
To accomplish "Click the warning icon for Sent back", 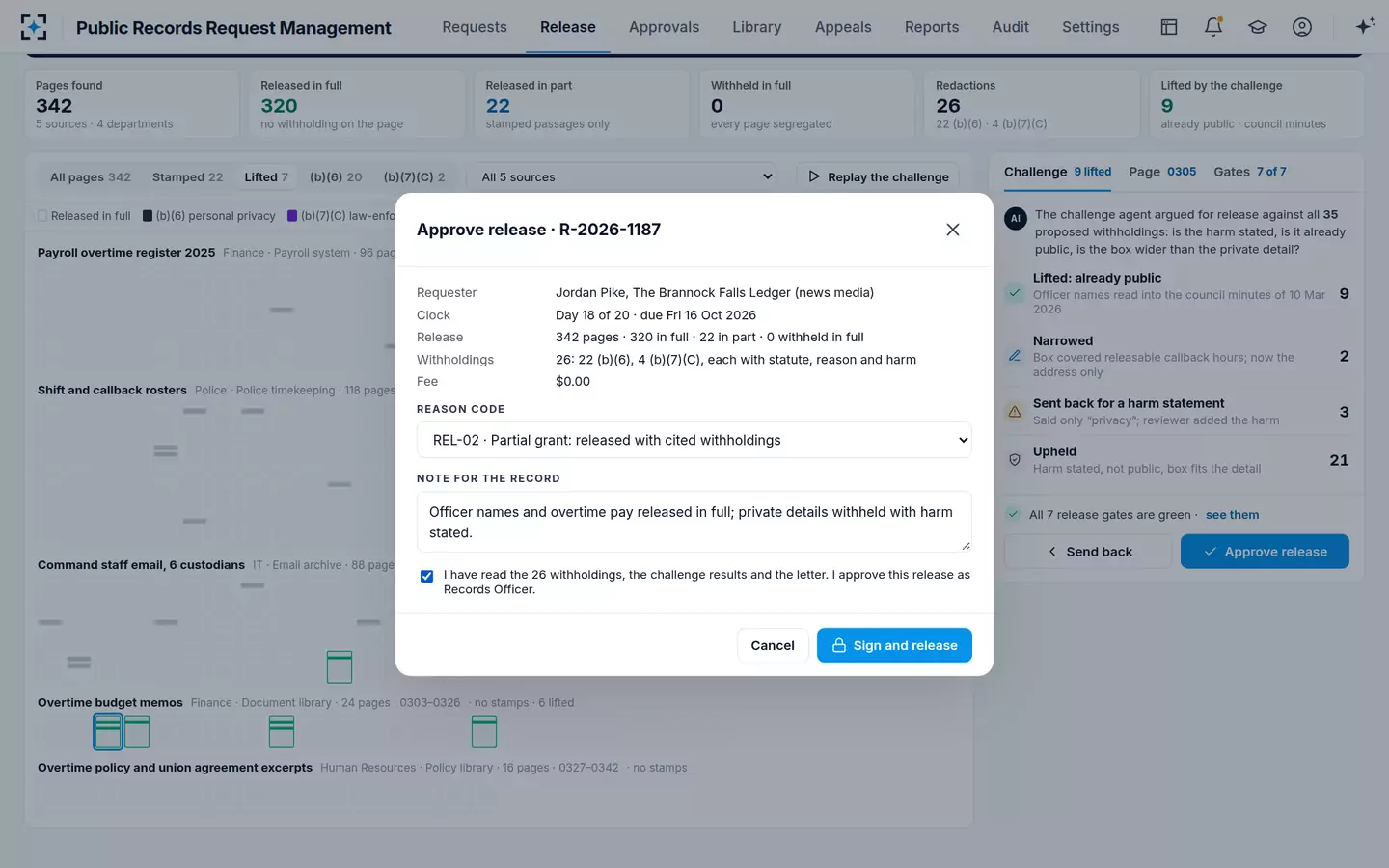I will tap(1015, 412).
